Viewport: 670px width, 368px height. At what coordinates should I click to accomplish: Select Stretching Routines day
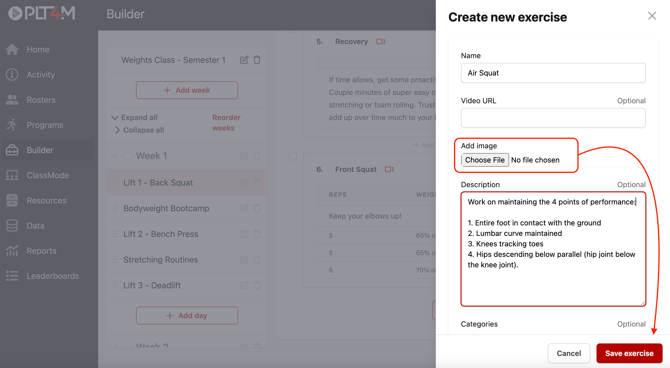[x=161, y=260]
